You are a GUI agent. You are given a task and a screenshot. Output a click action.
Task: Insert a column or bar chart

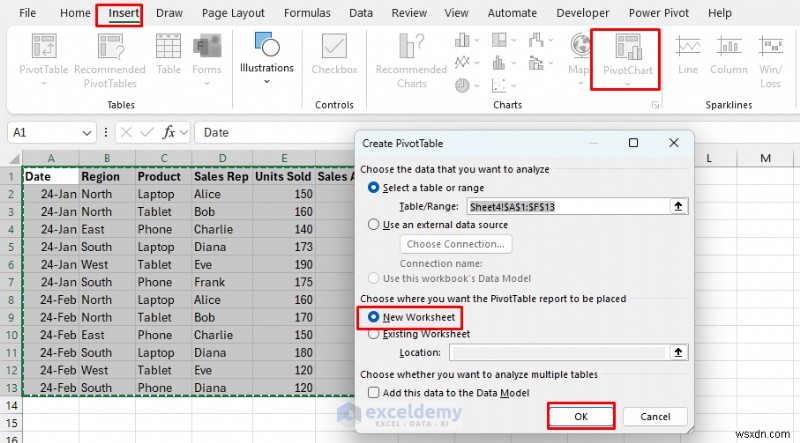(x=462, y=40)
